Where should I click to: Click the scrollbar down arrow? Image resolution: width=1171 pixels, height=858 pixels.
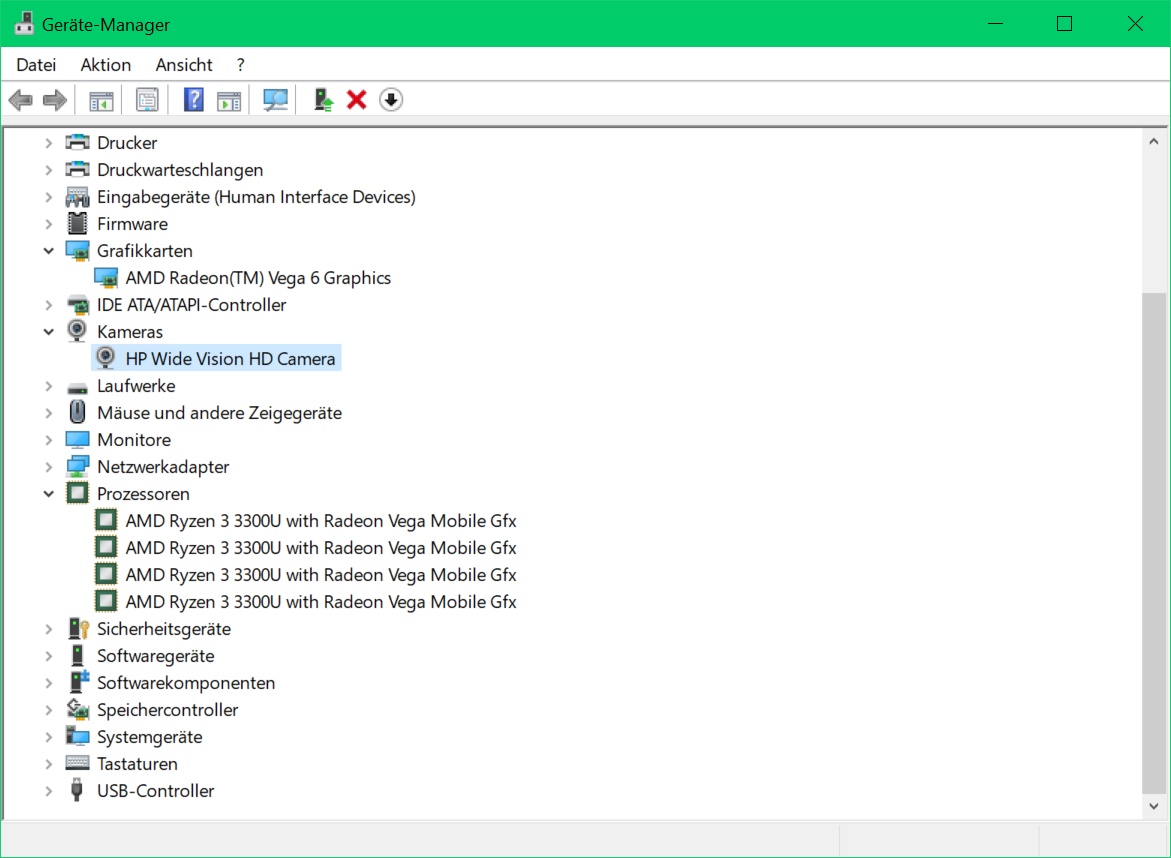pos(1154,806)
